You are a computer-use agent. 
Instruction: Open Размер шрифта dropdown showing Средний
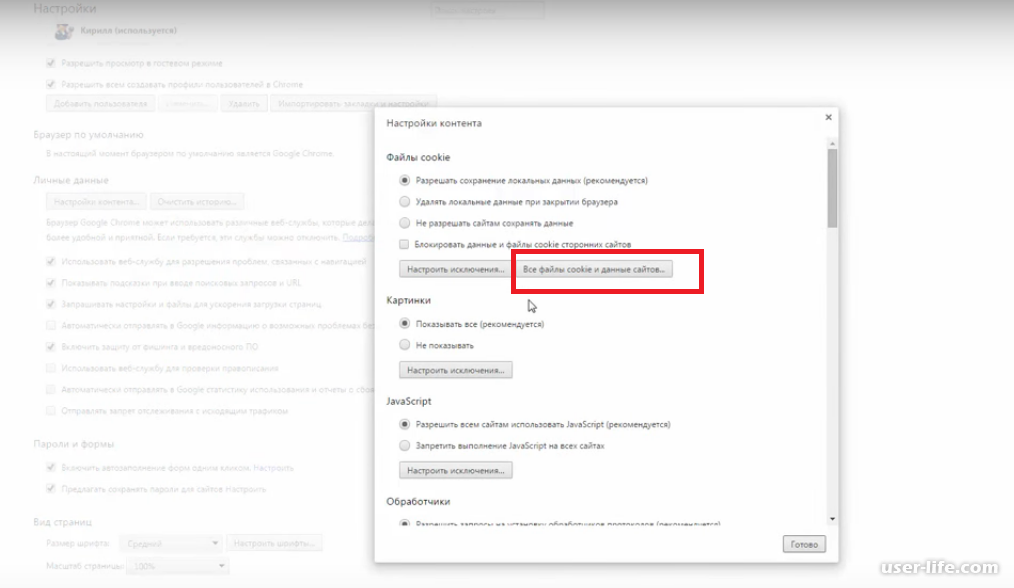(171, 543)
